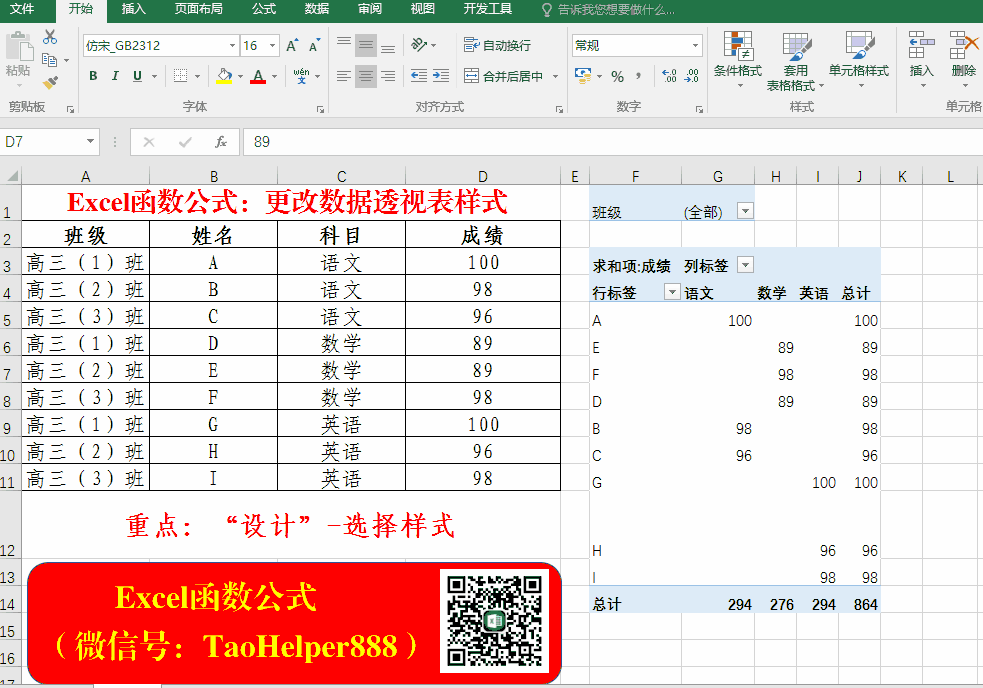Switch to the 插入 ribbon tab

coord(133,9)
